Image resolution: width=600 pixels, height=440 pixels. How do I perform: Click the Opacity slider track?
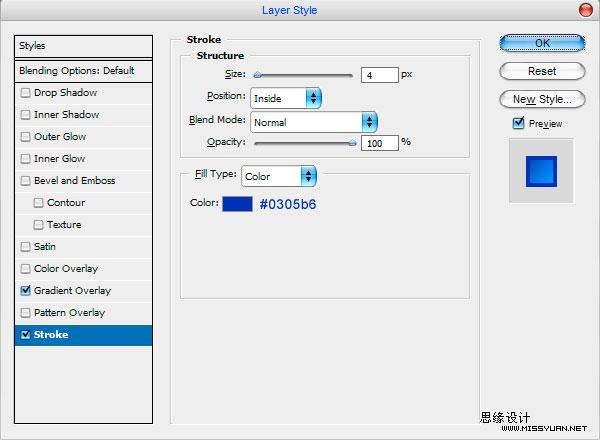pos(305,143)
